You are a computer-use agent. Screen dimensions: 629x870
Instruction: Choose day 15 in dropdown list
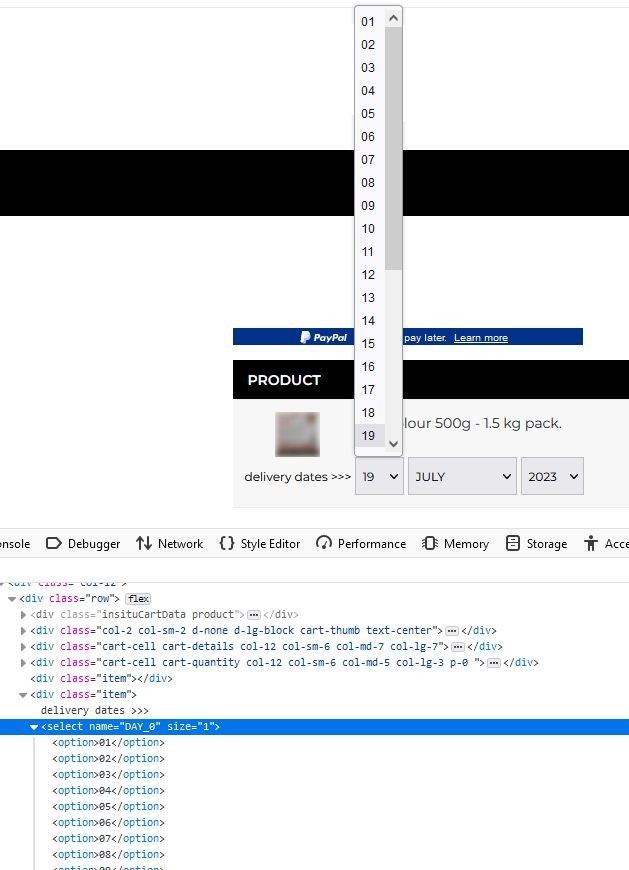coord(368,344)
